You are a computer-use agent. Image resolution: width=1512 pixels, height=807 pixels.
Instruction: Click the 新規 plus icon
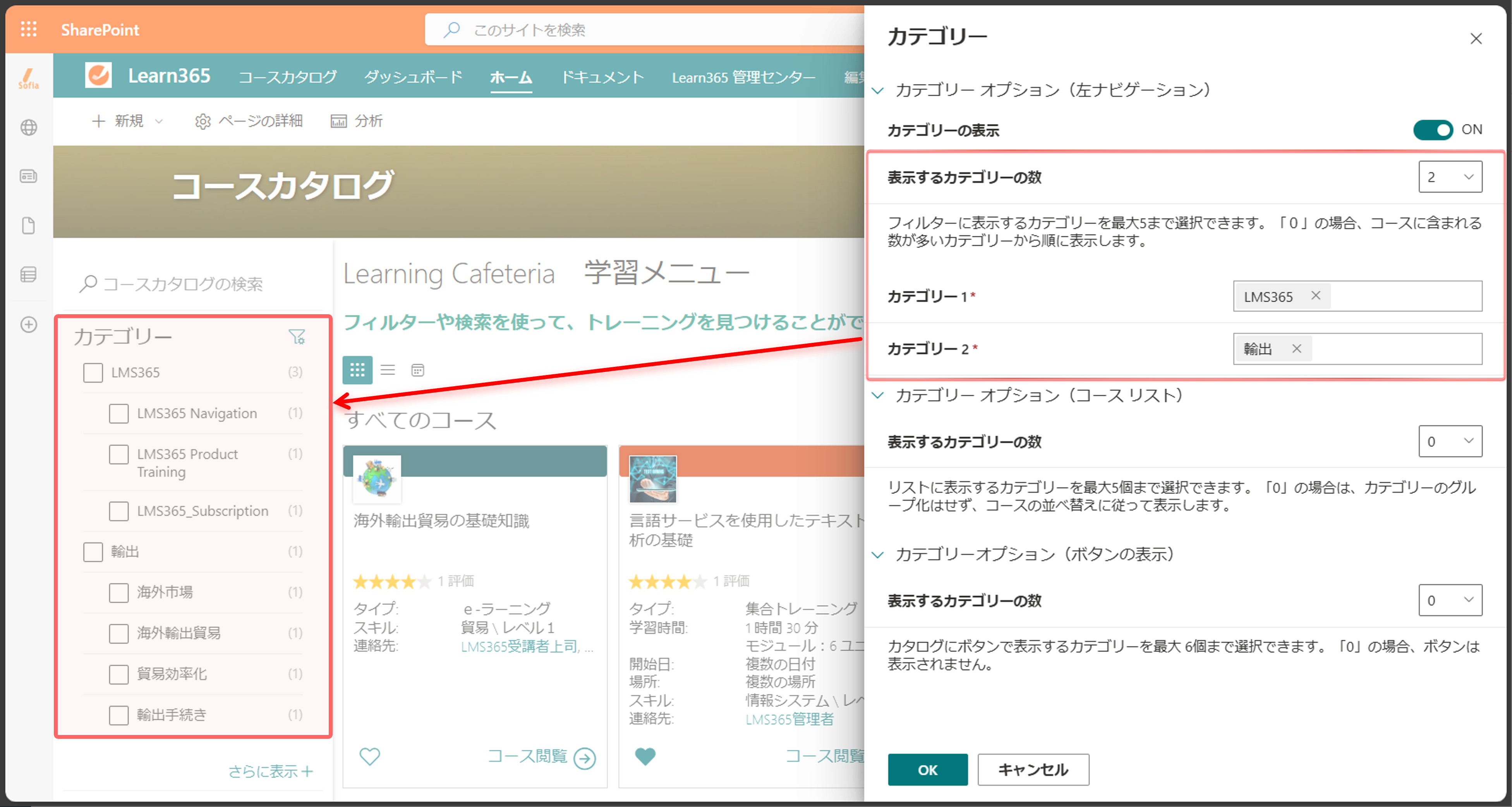pos(99,121)
